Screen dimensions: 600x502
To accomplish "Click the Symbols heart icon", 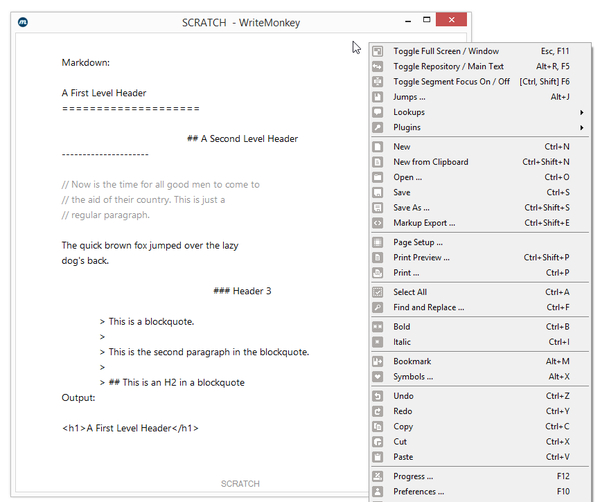I will click(x=378, y=377).
